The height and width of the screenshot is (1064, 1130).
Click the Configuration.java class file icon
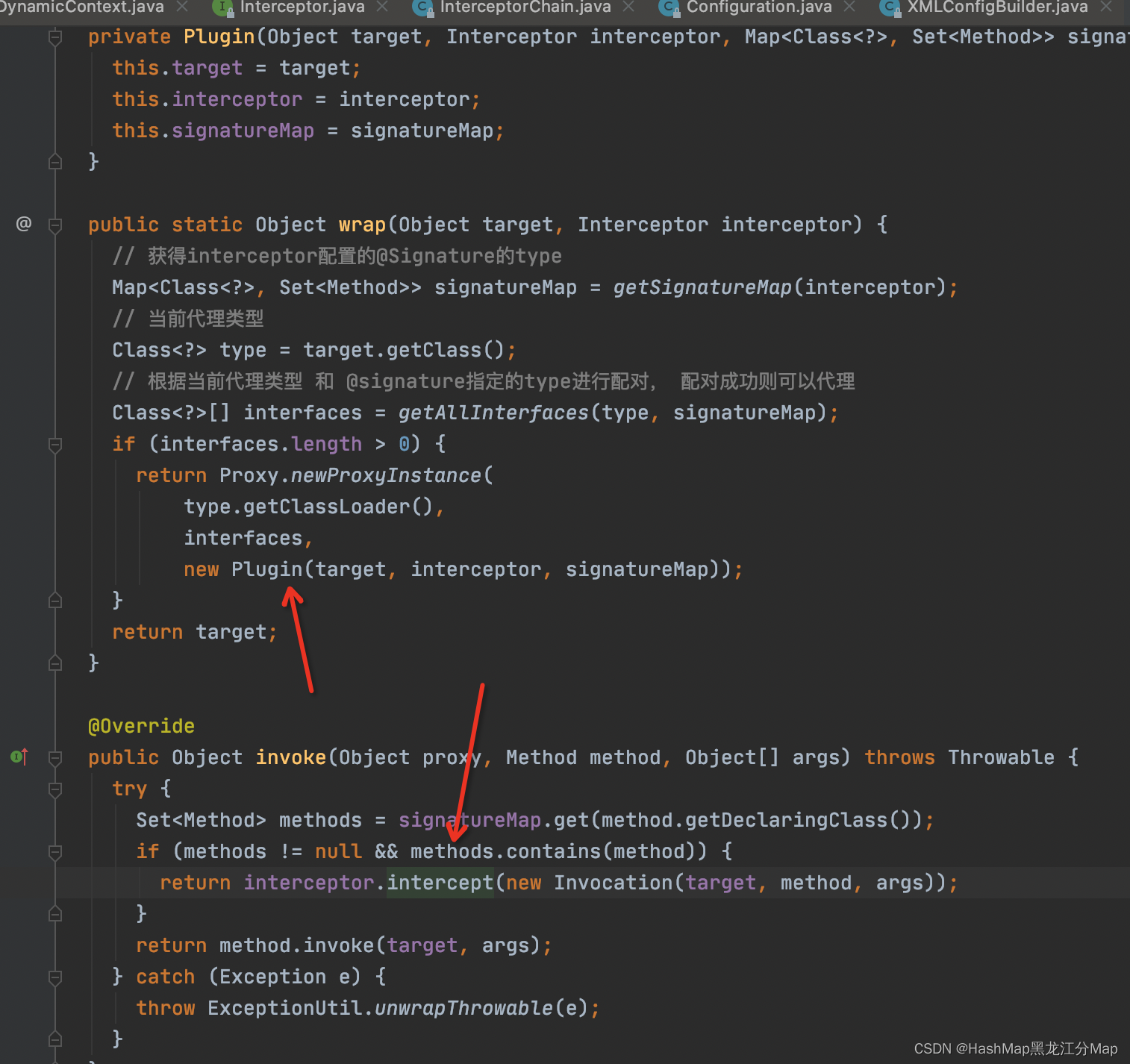(x=669, y=7)
